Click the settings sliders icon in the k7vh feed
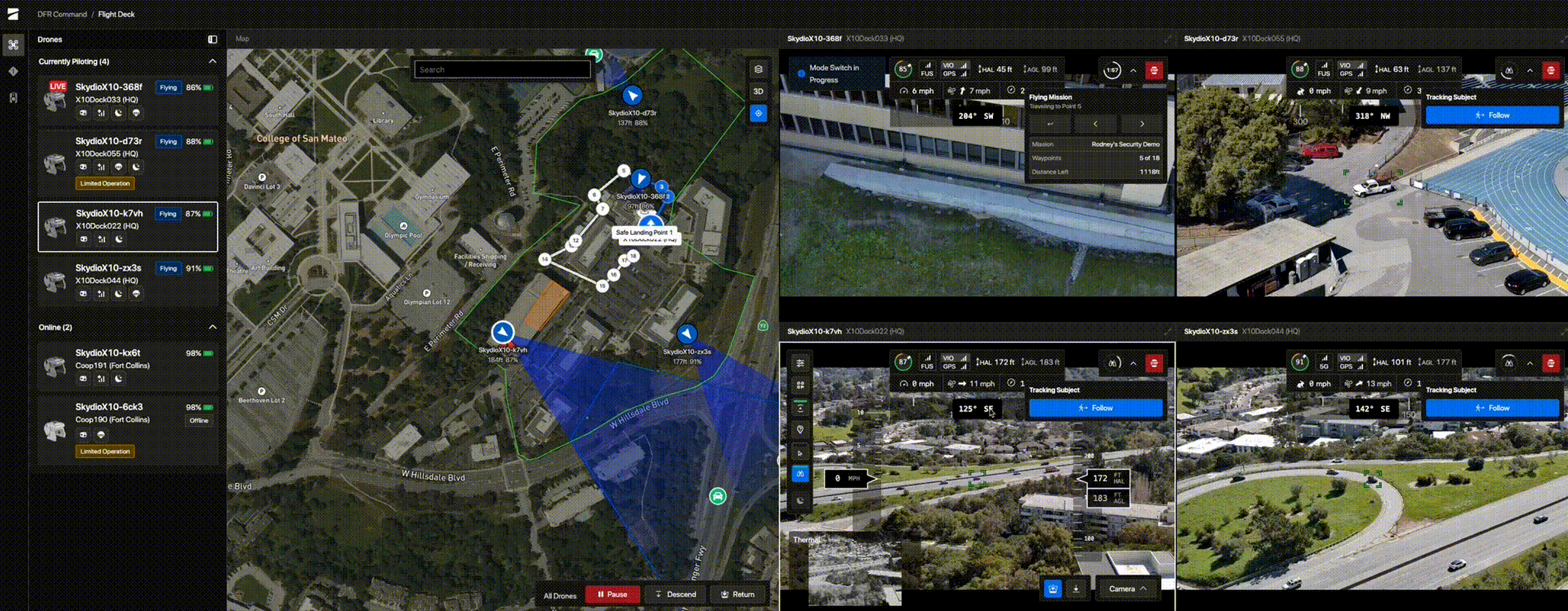 tap(800, 363)
